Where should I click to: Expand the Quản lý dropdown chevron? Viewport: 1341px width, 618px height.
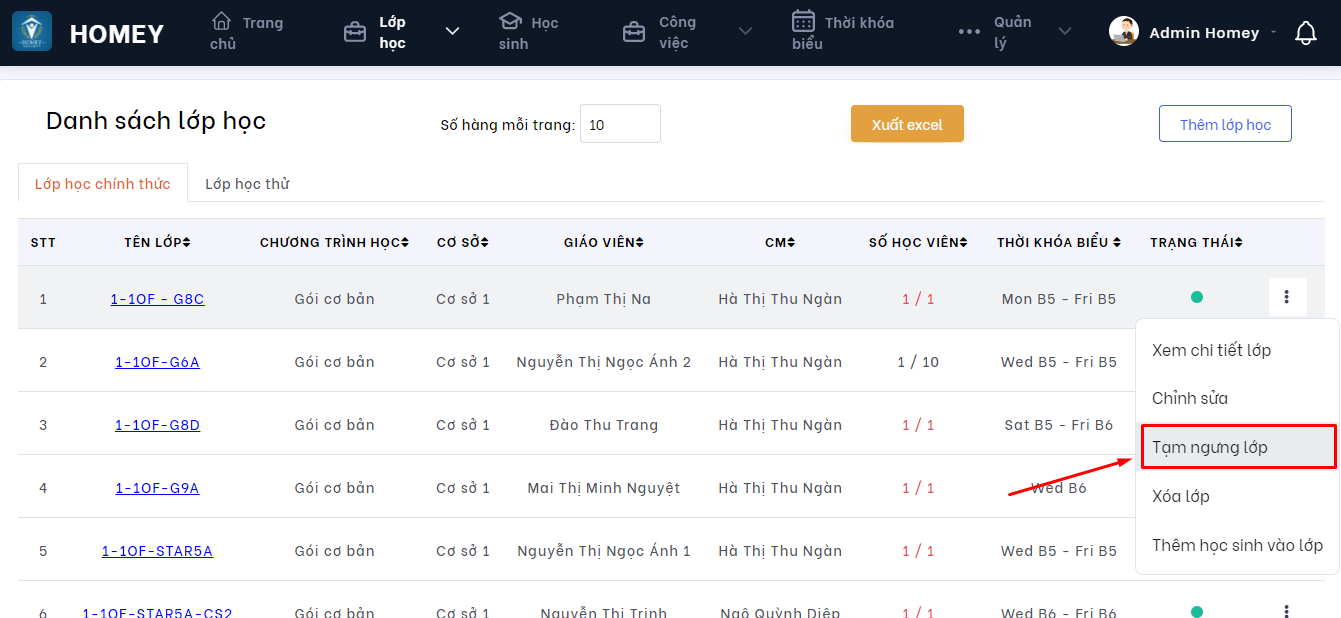1064,32
